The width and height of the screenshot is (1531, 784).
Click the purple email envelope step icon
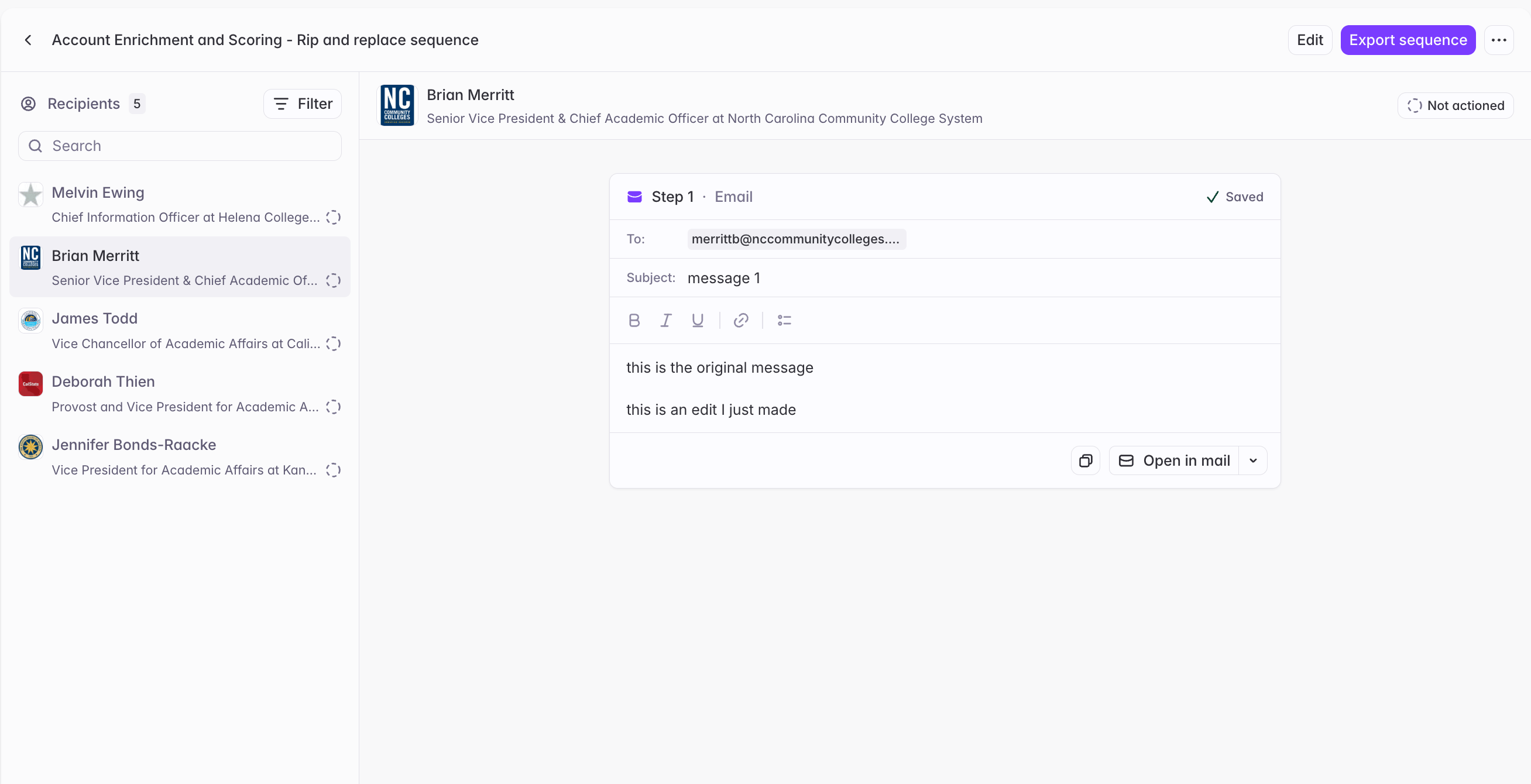click(634, 197)
